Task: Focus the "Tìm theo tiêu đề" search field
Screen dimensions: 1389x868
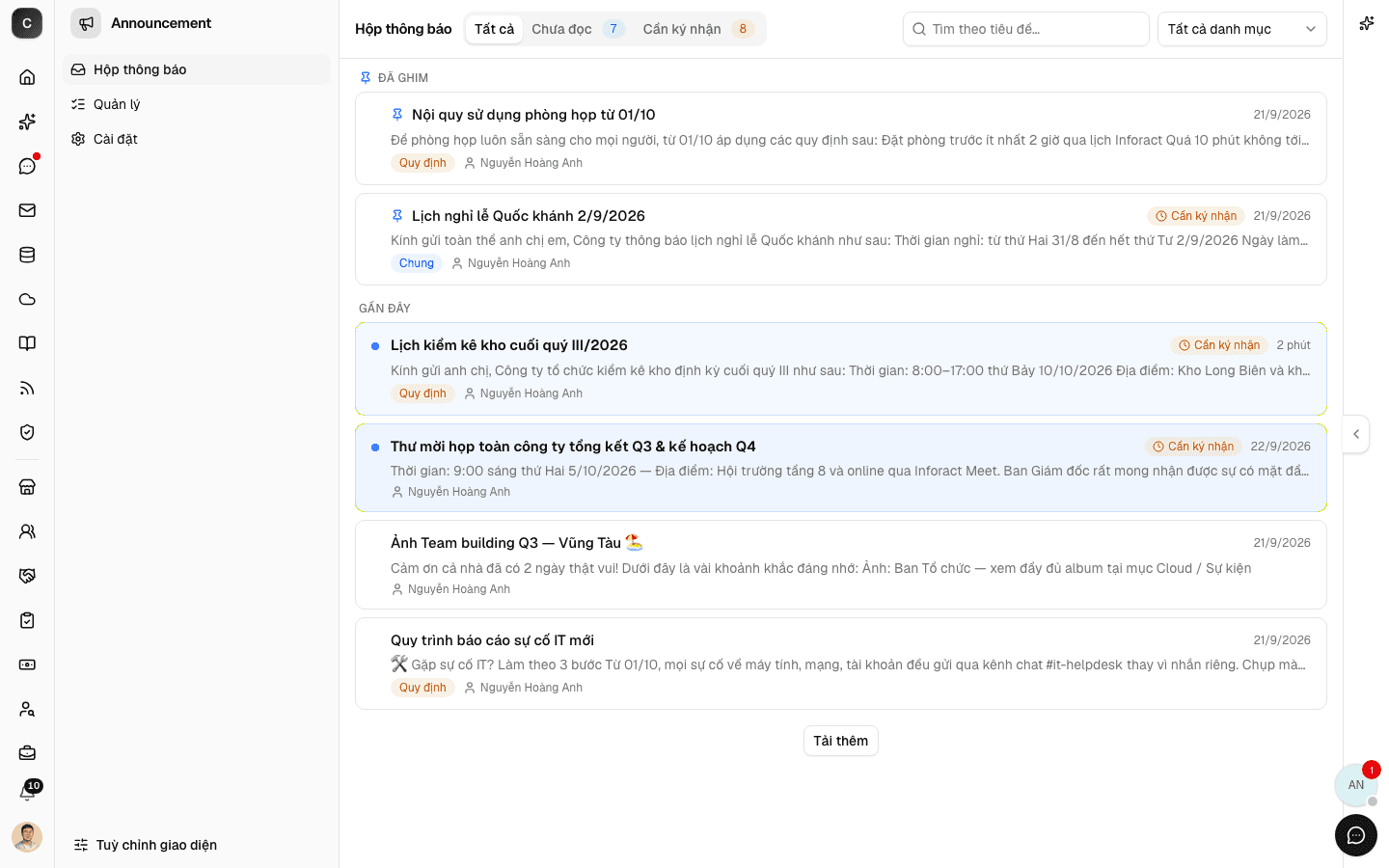Action: pos(1026,29)
